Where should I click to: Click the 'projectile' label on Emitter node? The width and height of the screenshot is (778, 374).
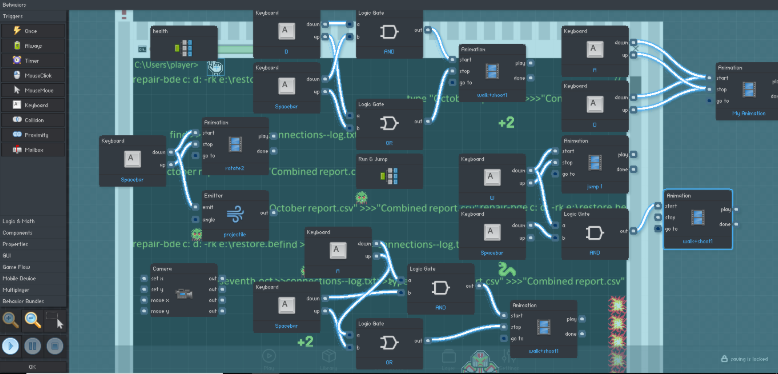point(235,234)
